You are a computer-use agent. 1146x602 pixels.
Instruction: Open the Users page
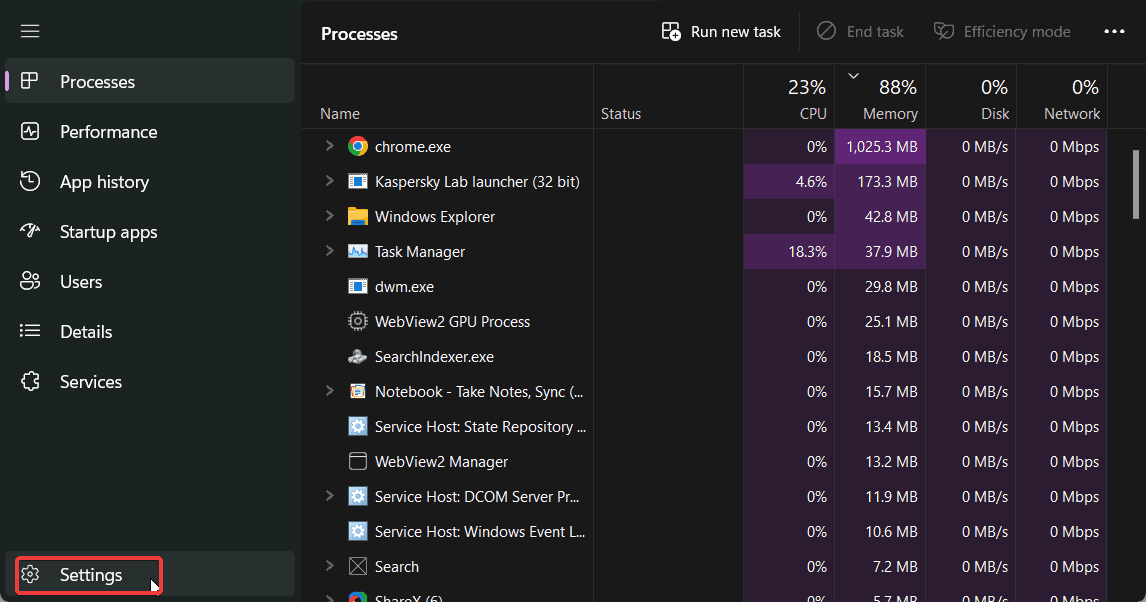click(x=150, y=282)
